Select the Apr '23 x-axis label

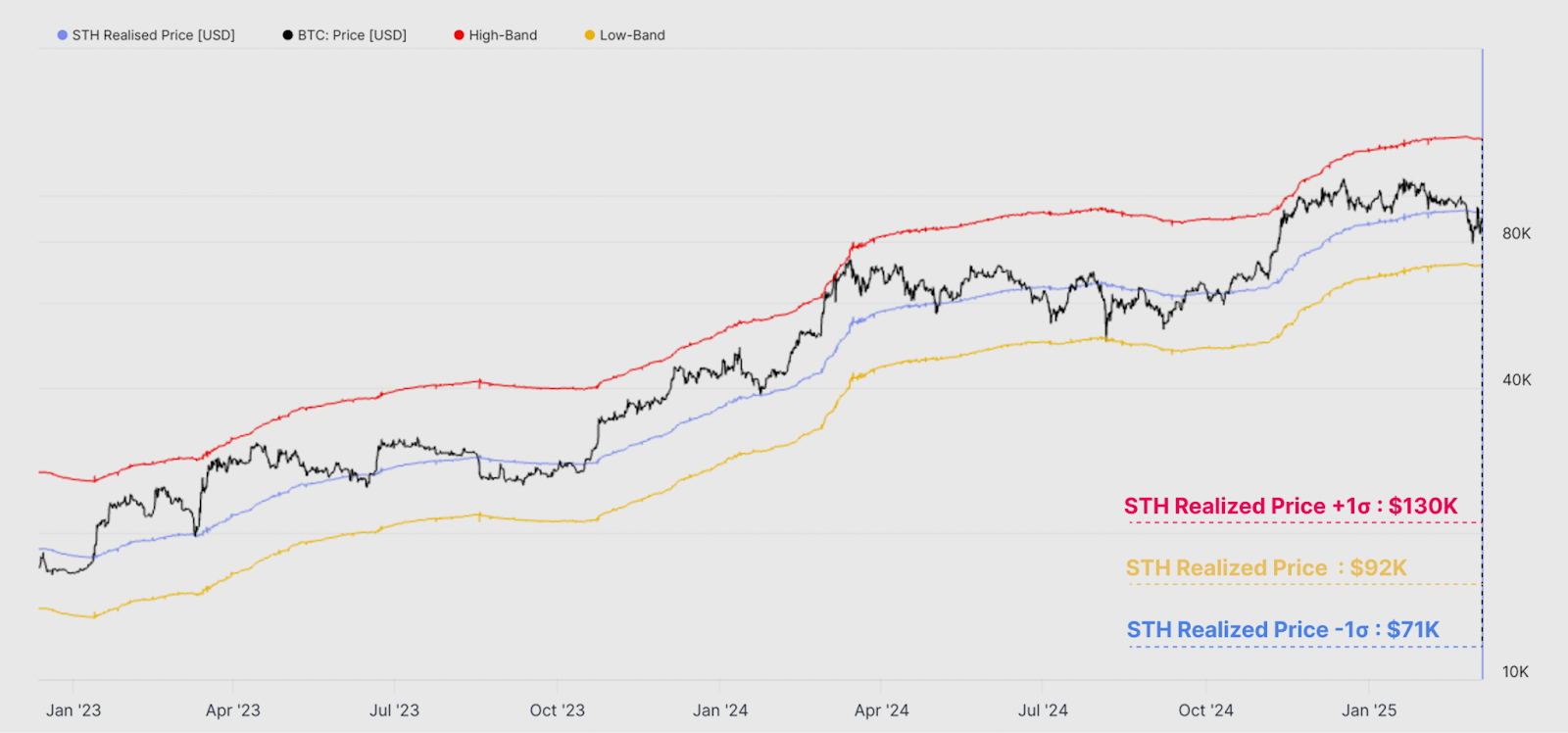click(233, 710)
